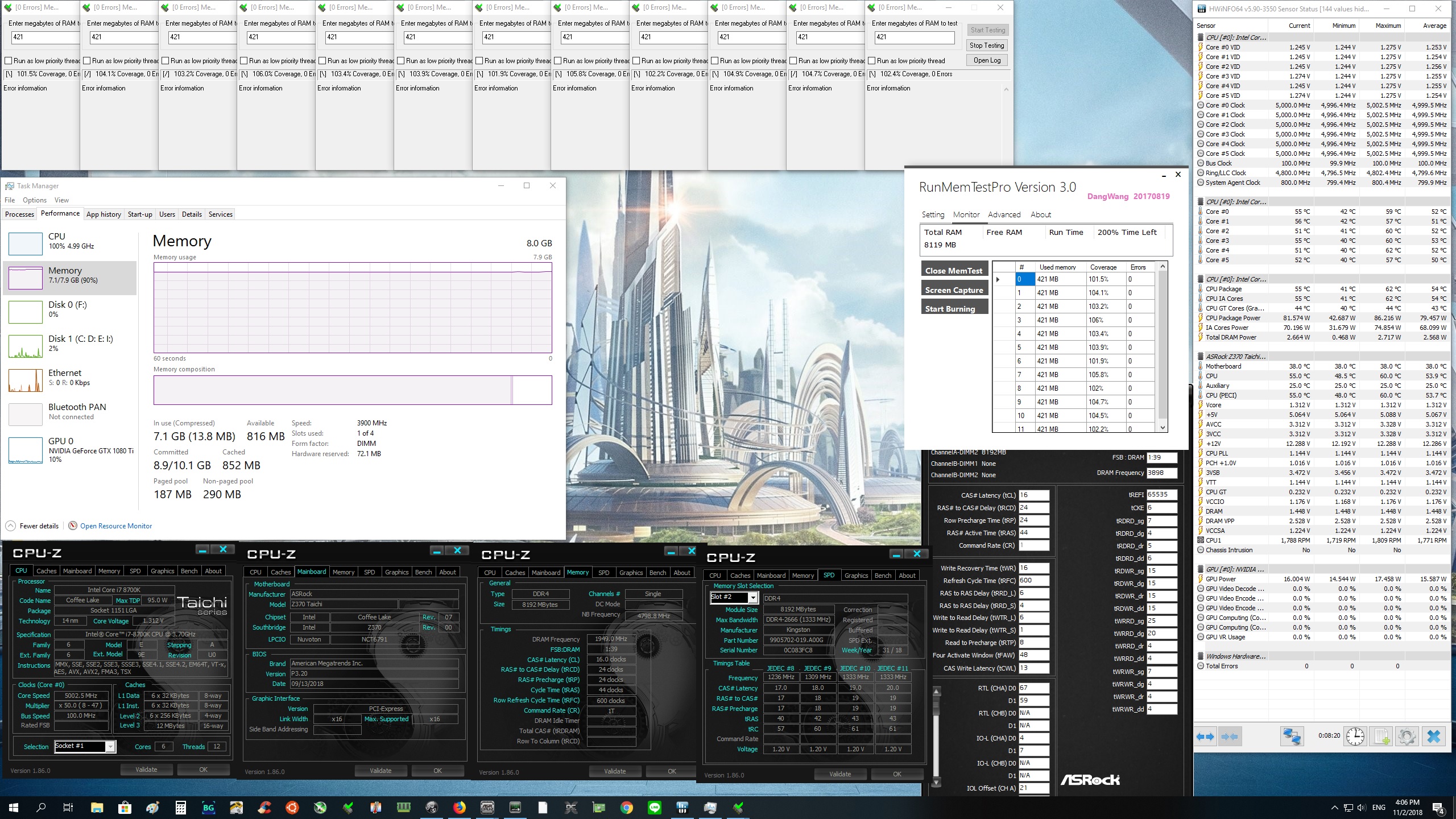Toggle low priority in 106.0% coverage MemTest
Image resolution: width=1456 pixels, height=819 pixels.
coord(244,61)
